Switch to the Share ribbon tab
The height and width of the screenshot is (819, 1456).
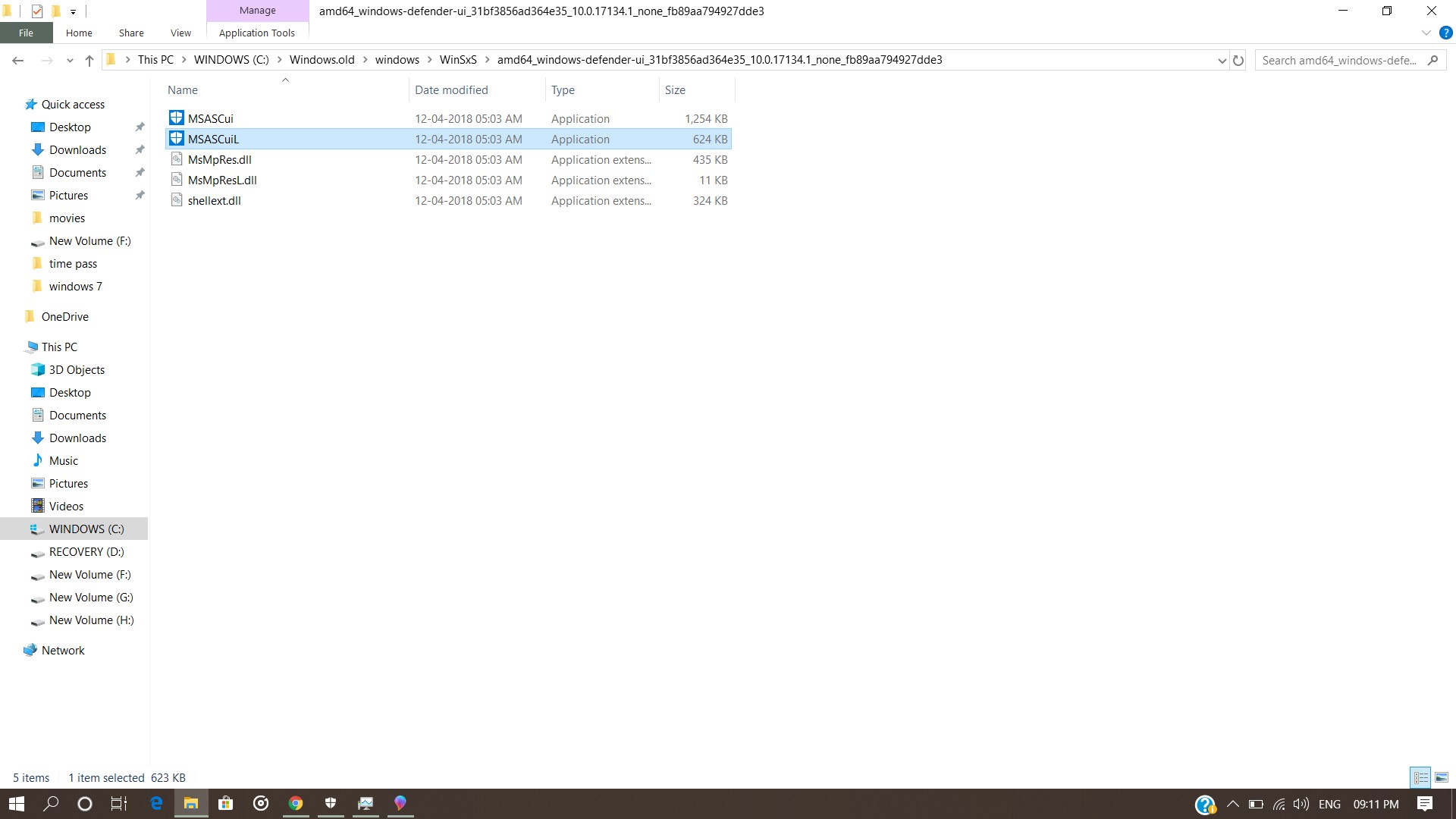click(x=131, y=33)
